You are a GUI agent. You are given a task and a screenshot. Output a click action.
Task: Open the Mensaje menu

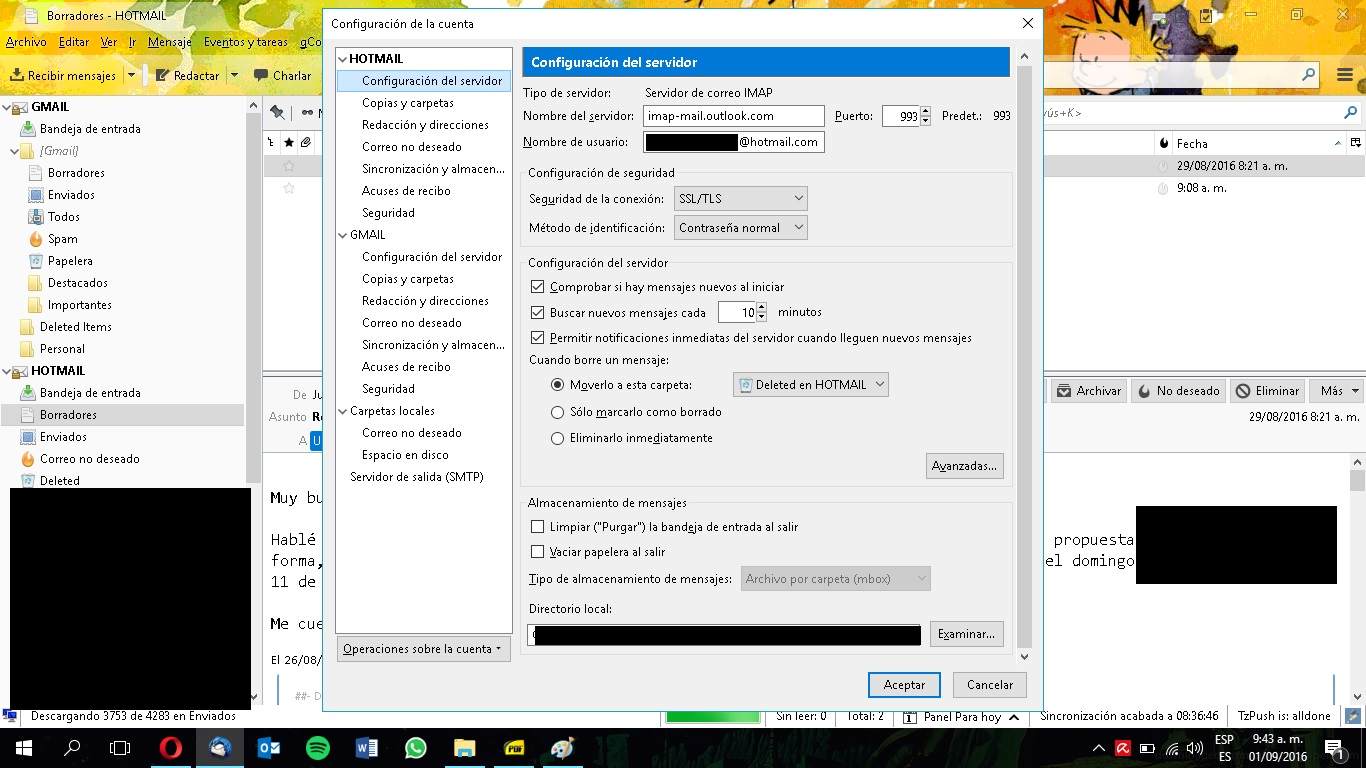(170, 43)
